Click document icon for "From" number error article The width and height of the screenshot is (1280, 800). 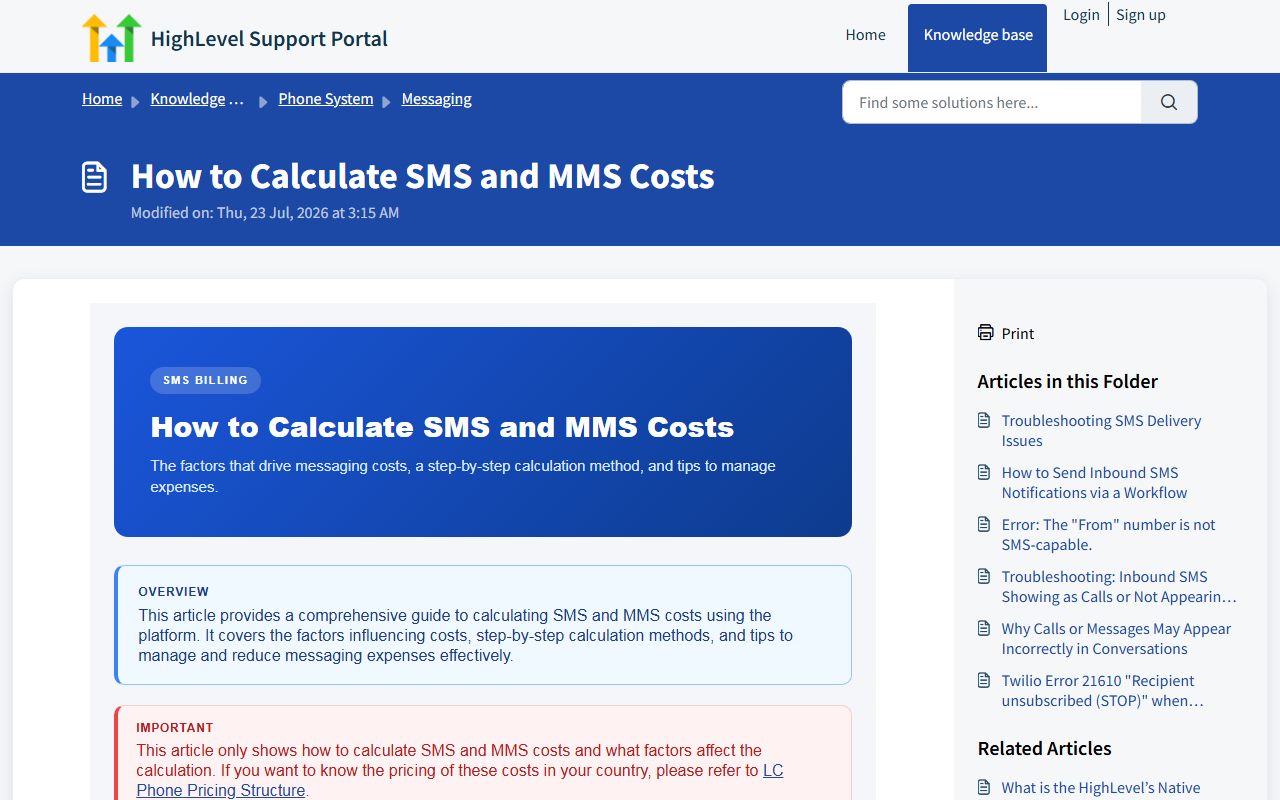tap(984, 525)
